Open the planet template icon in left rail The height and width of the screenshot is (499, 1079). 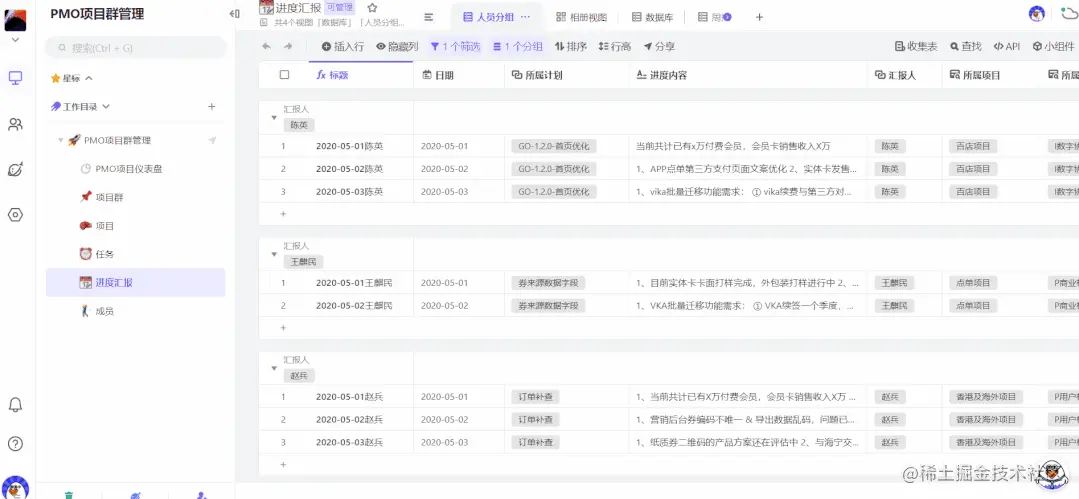(x=15, y=169)
